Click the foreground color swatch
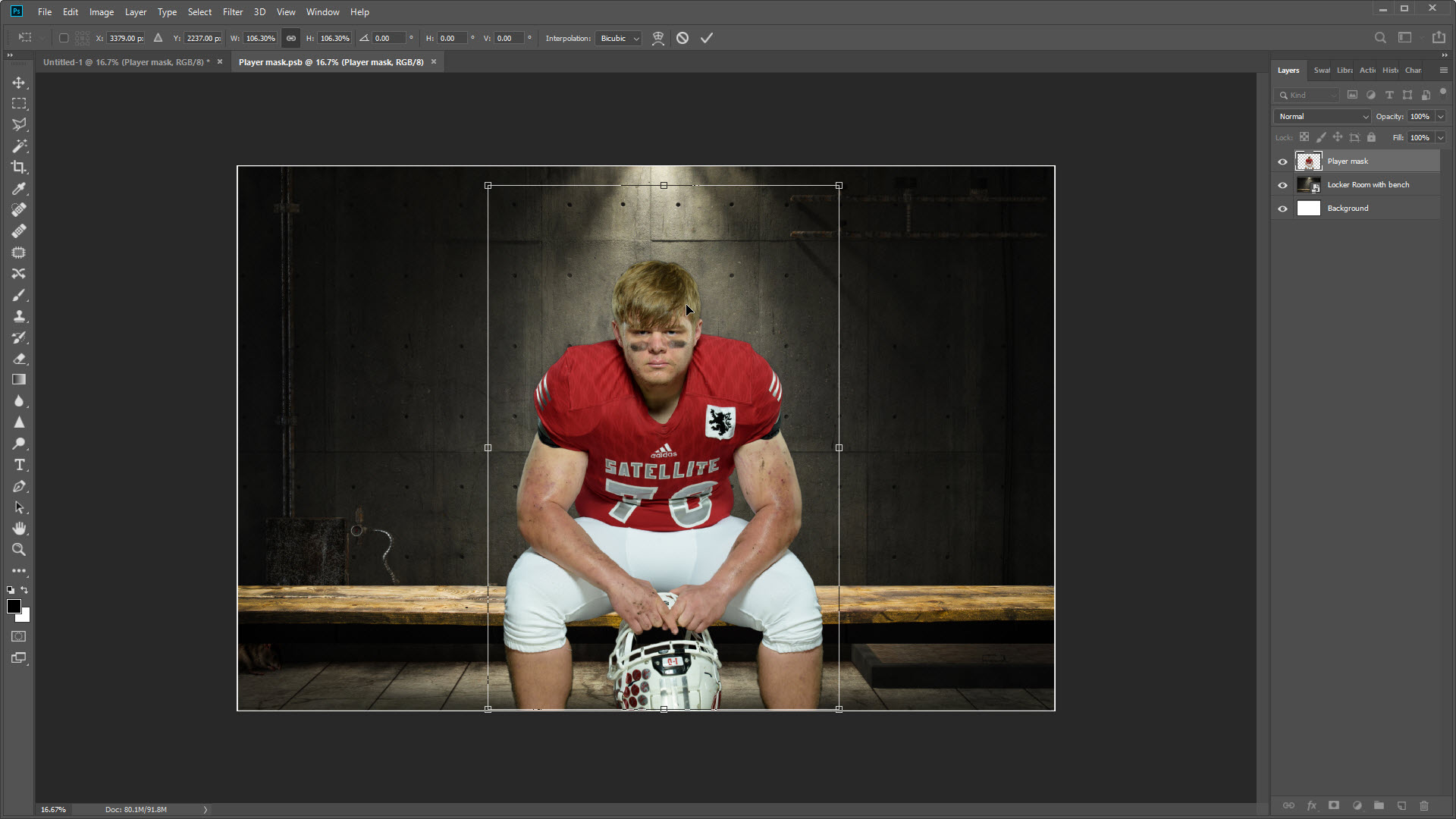This screenshot has height=819, width=1456. [x=14, y=606]
